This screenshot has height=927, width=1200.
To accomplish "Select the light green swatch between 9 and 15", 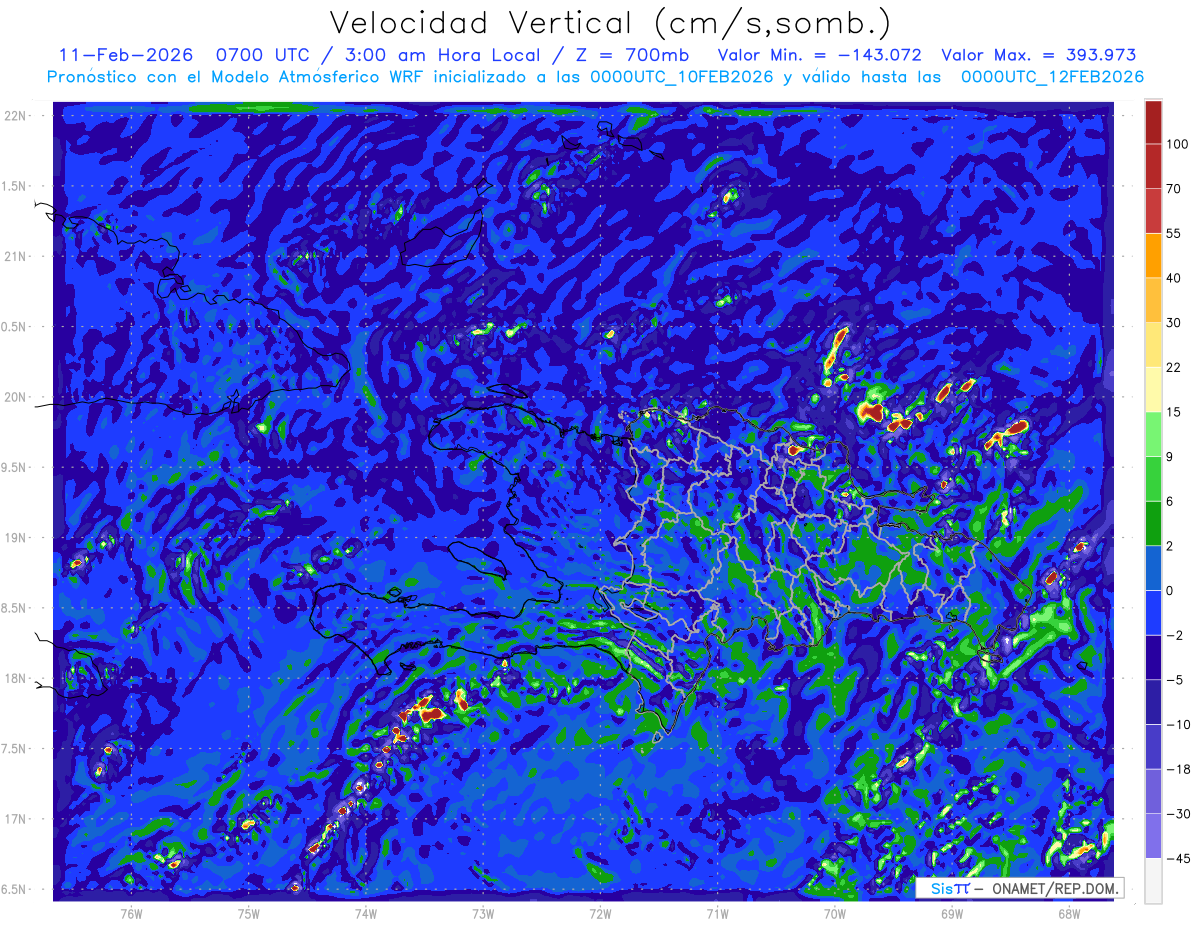I will click(1153, 434).
